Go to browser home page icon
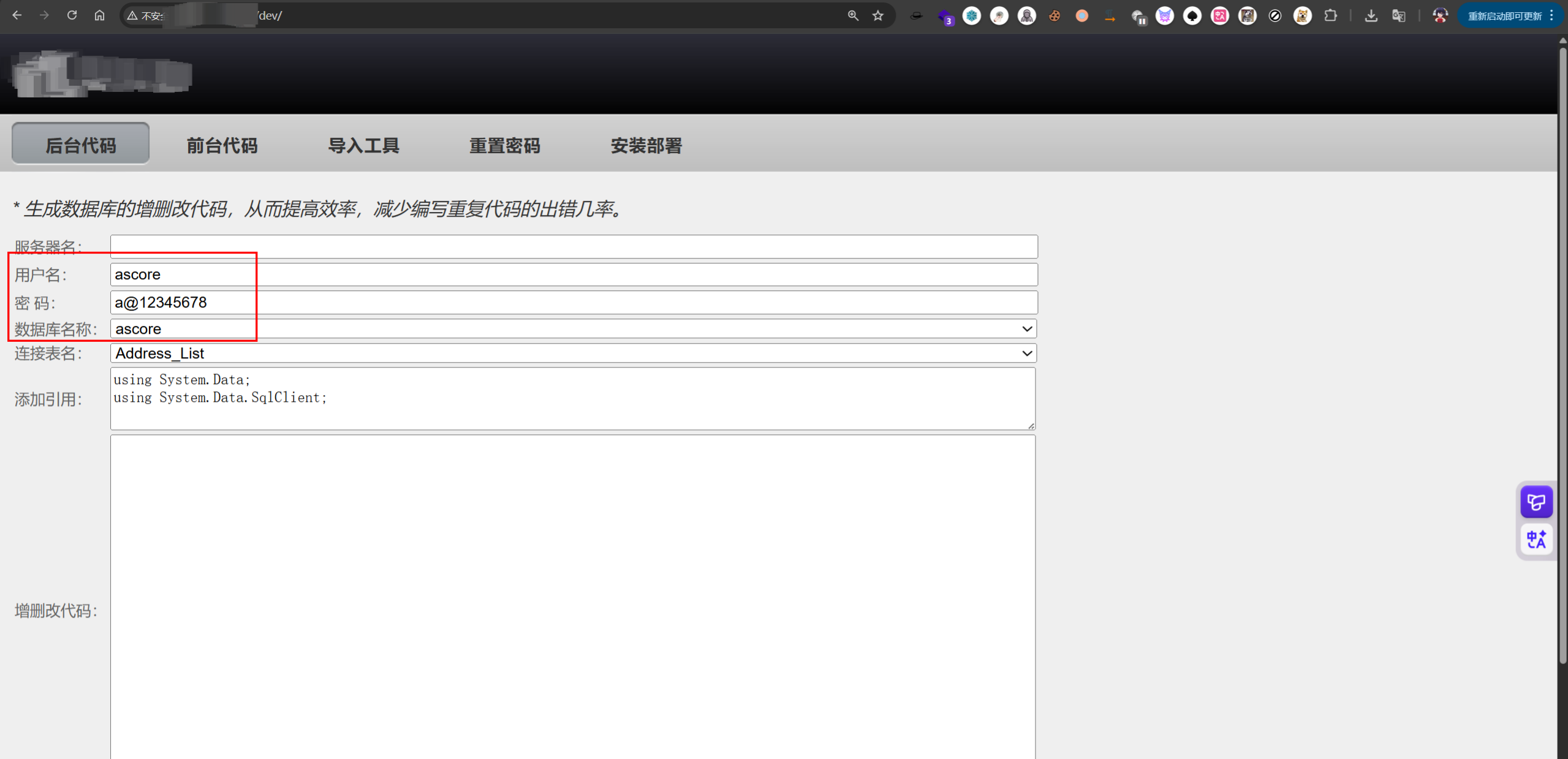This screenshot has height=759, width=1568. pyautogui.click(x=99, y=15)
